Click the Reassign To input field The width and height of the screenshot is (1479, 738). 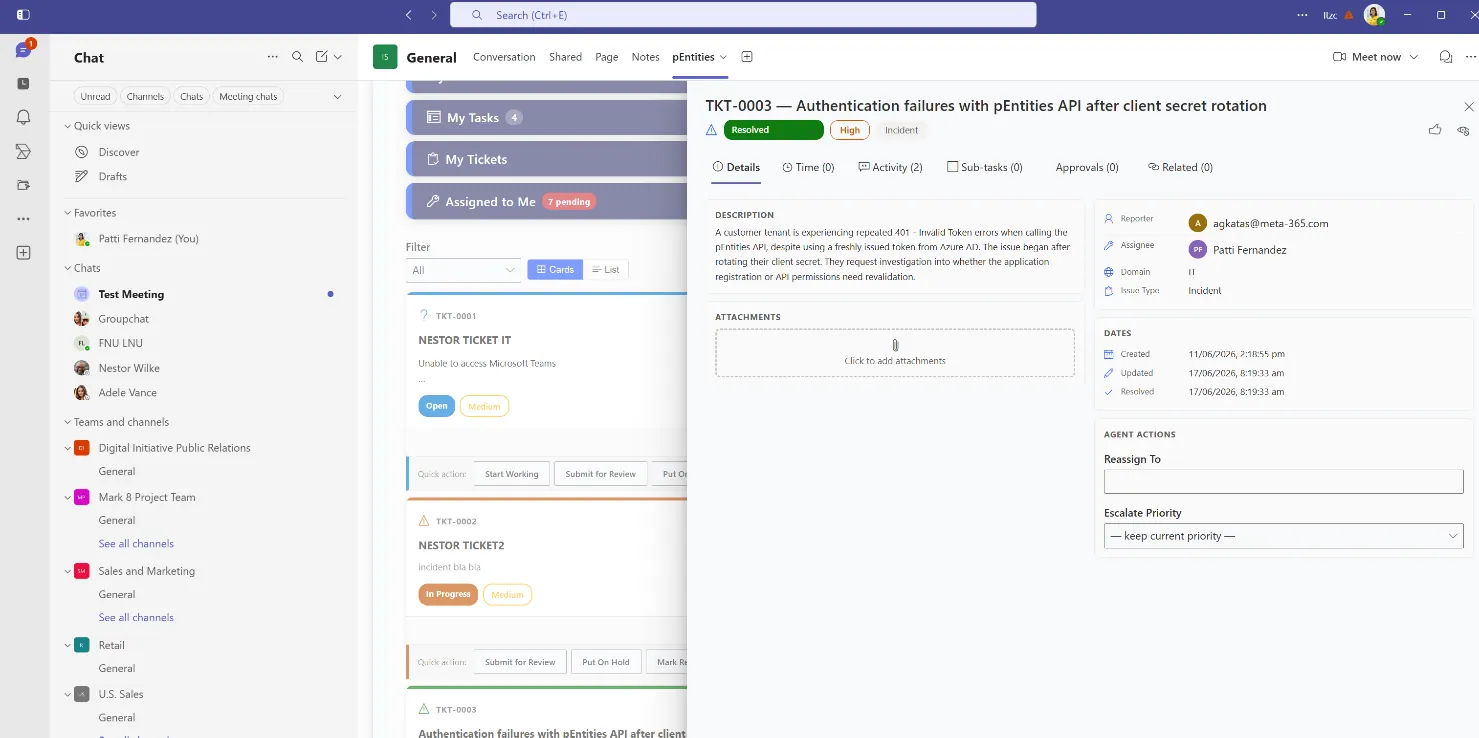pyautogui.click(x=1283, y=481)
